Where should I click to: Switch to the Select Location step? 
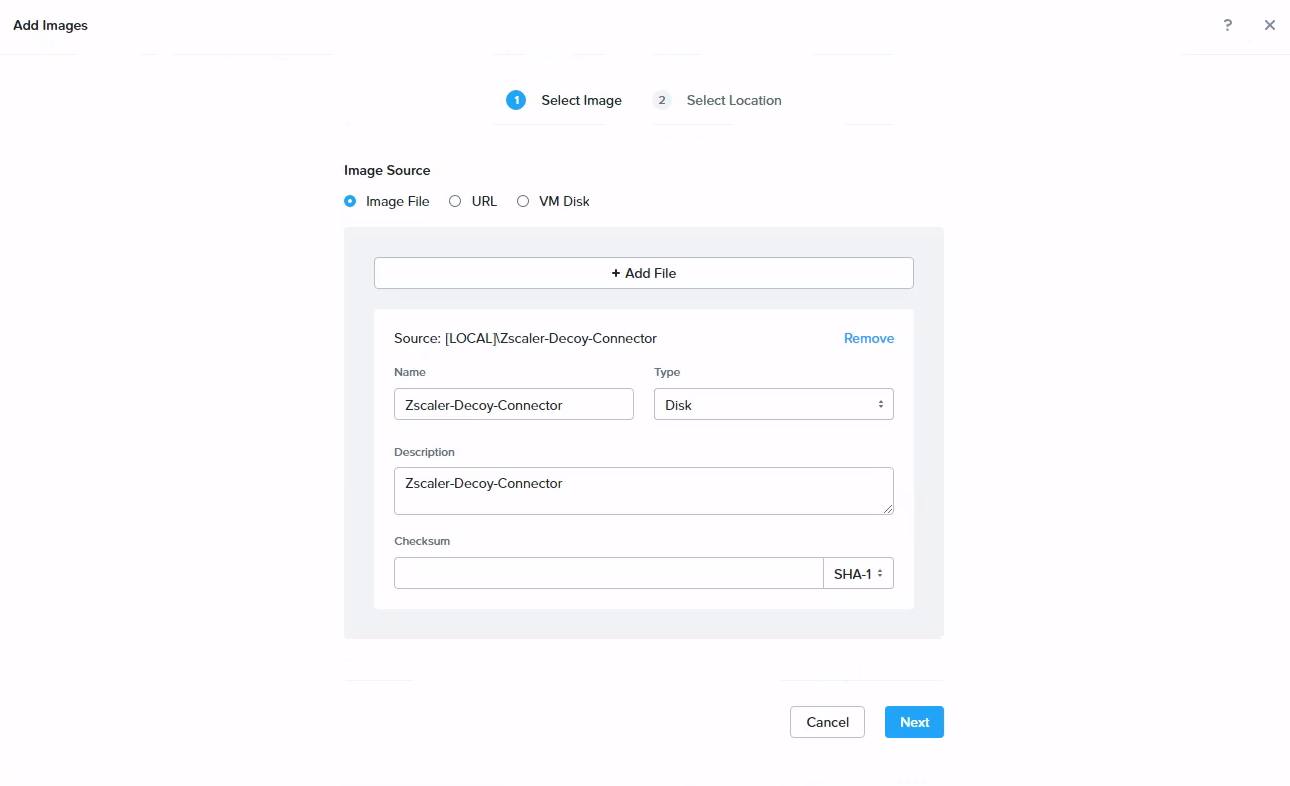click(x=734, y=100)
